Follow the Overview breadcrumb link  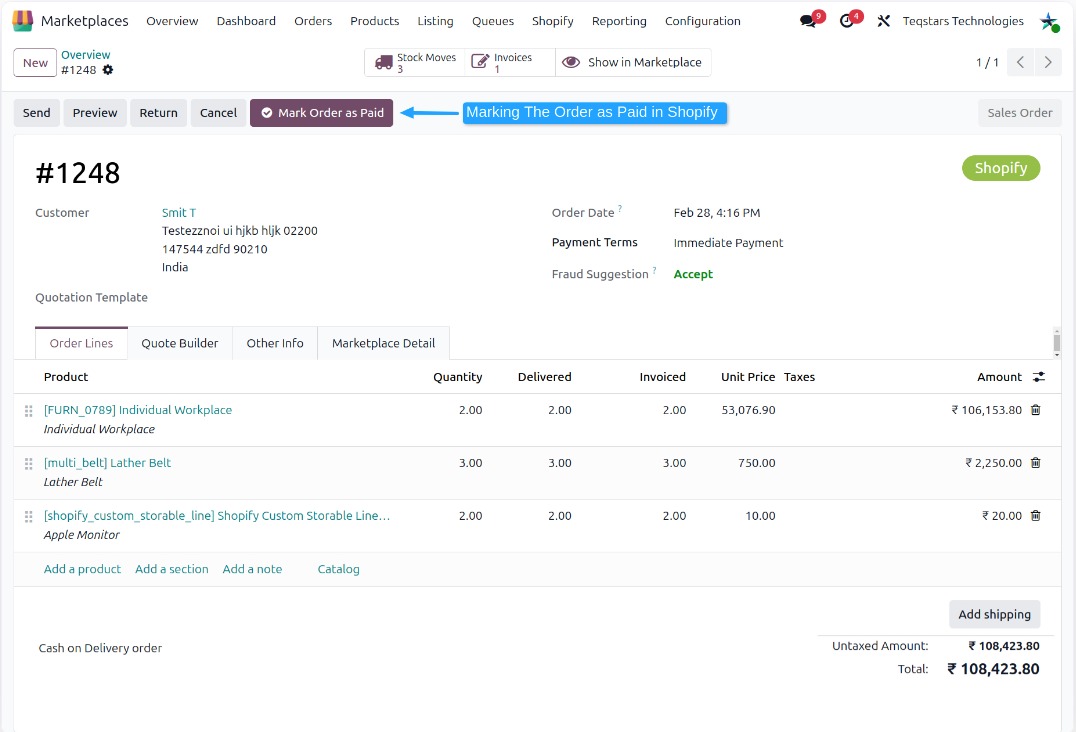(85, 55)
